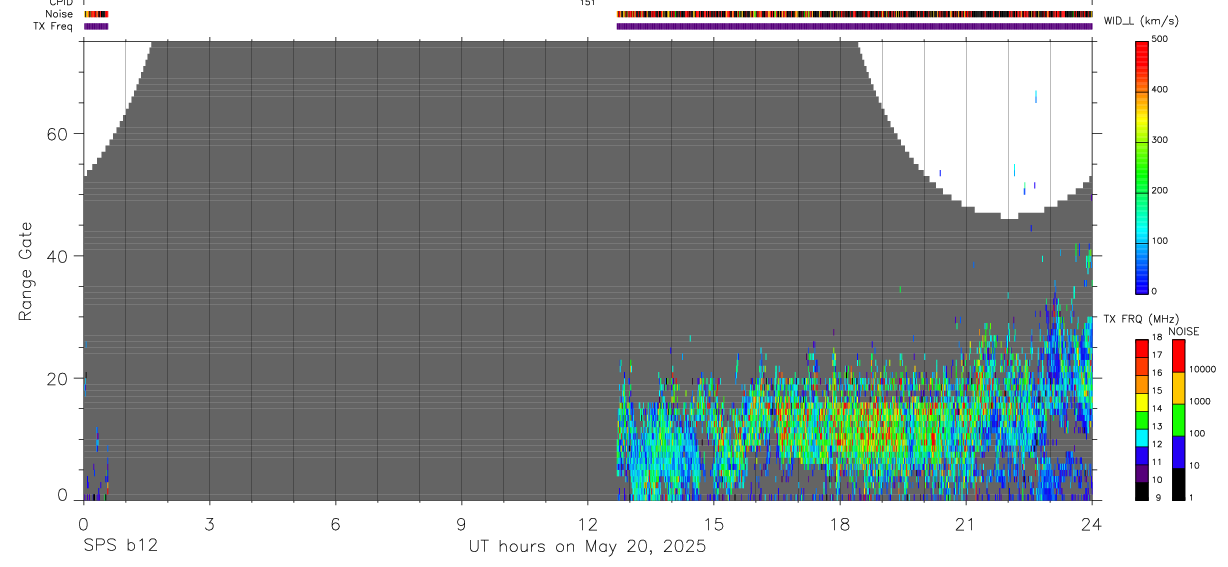Click the '9' hour tick on time axis
The width and height of the screenshot is (1228, 567).
tap(461, 524)
